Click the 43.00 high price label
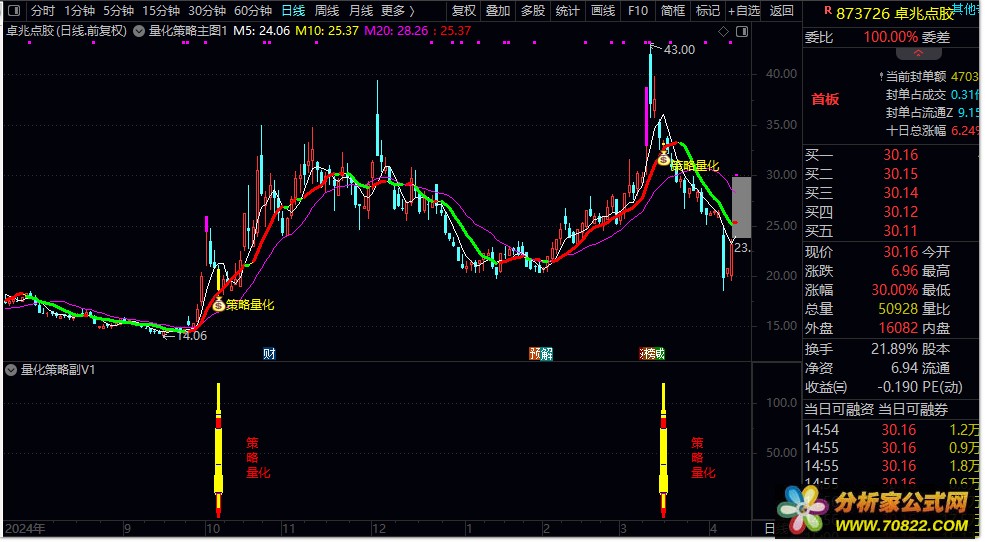The width and height of the screenshot is (985, 542). pyautogui.click(x=679, y=50)
